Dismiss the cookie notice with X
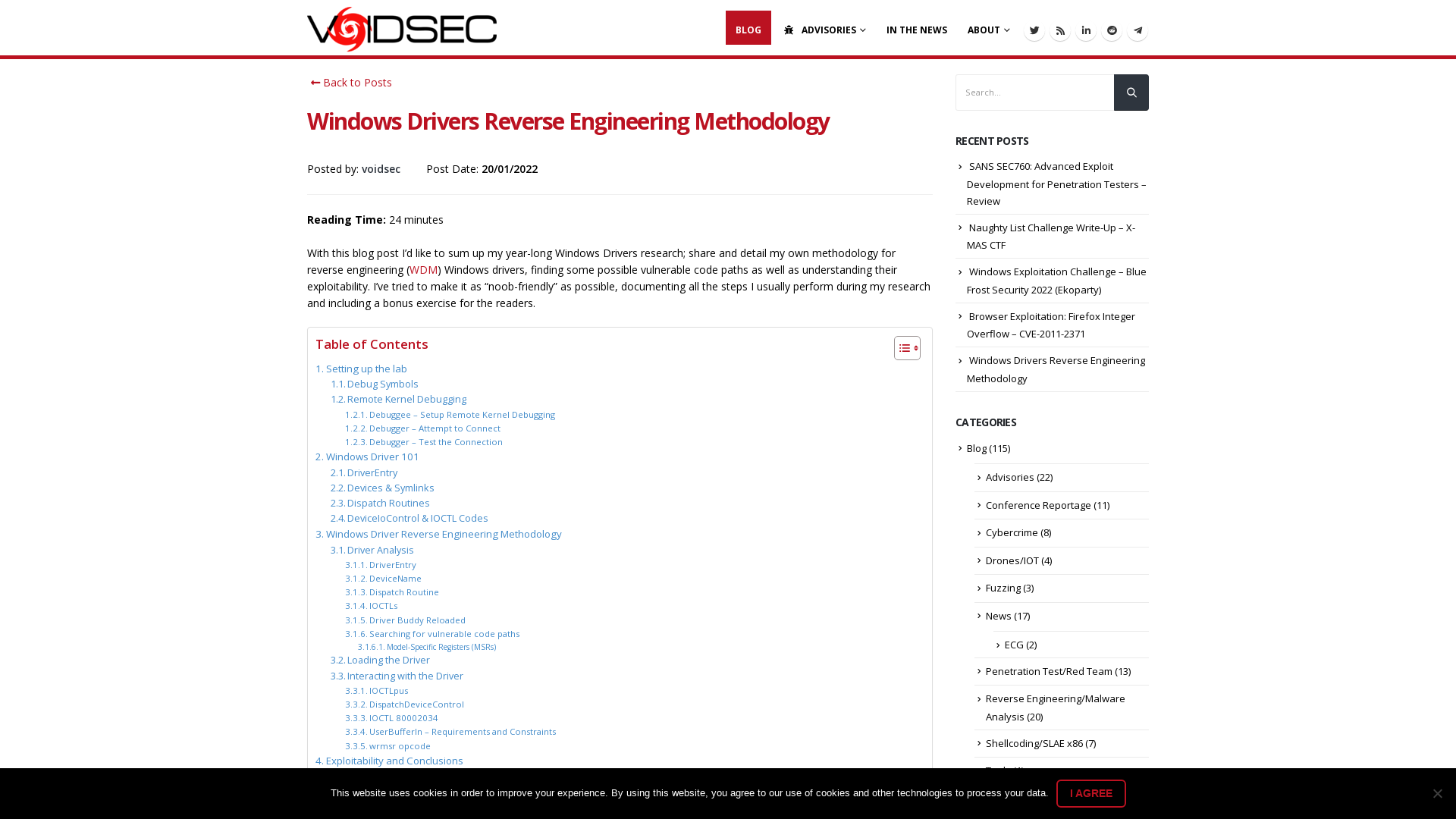 1437,793
